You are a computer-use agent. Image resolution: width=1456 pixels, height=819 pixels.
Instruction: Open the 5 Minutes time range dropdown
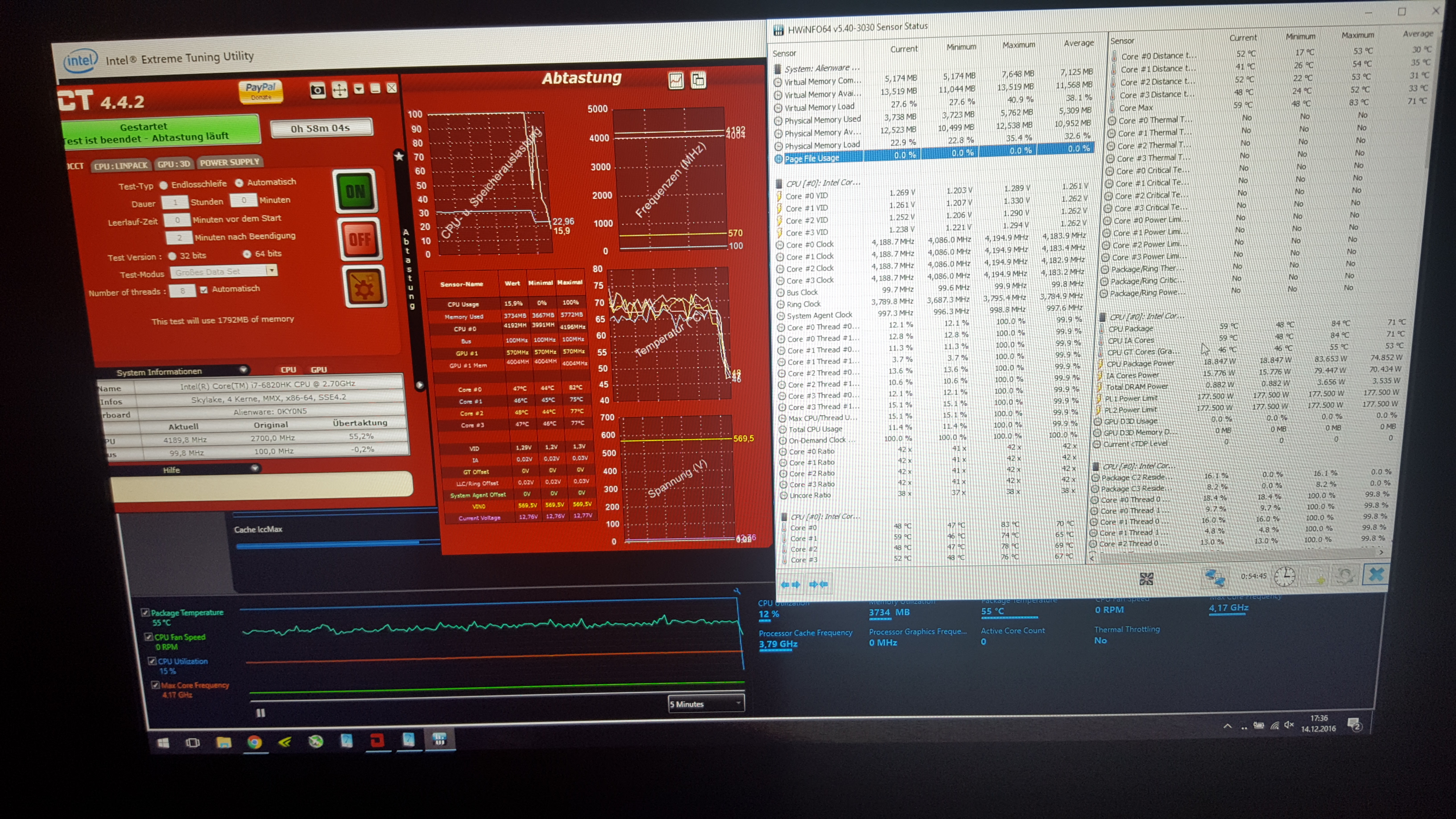(x=706, y=704)
